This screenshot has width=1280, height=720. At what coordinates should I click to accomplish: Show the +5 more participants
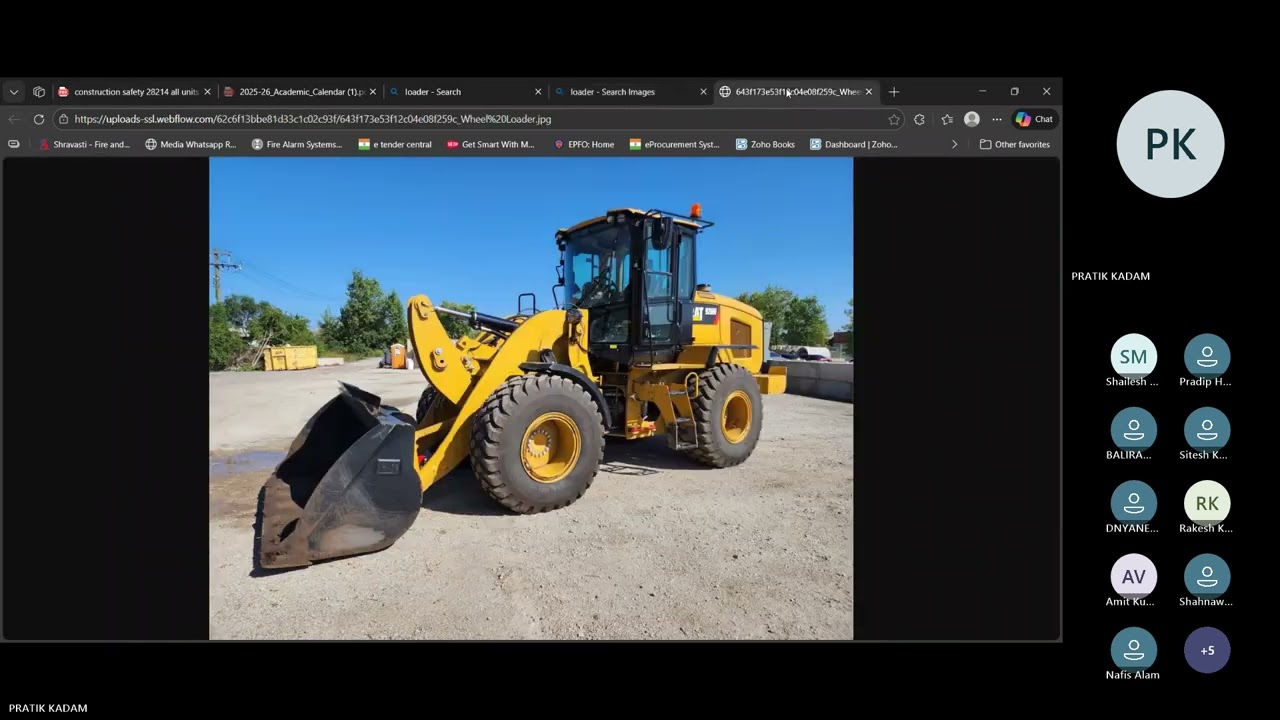1207,650
